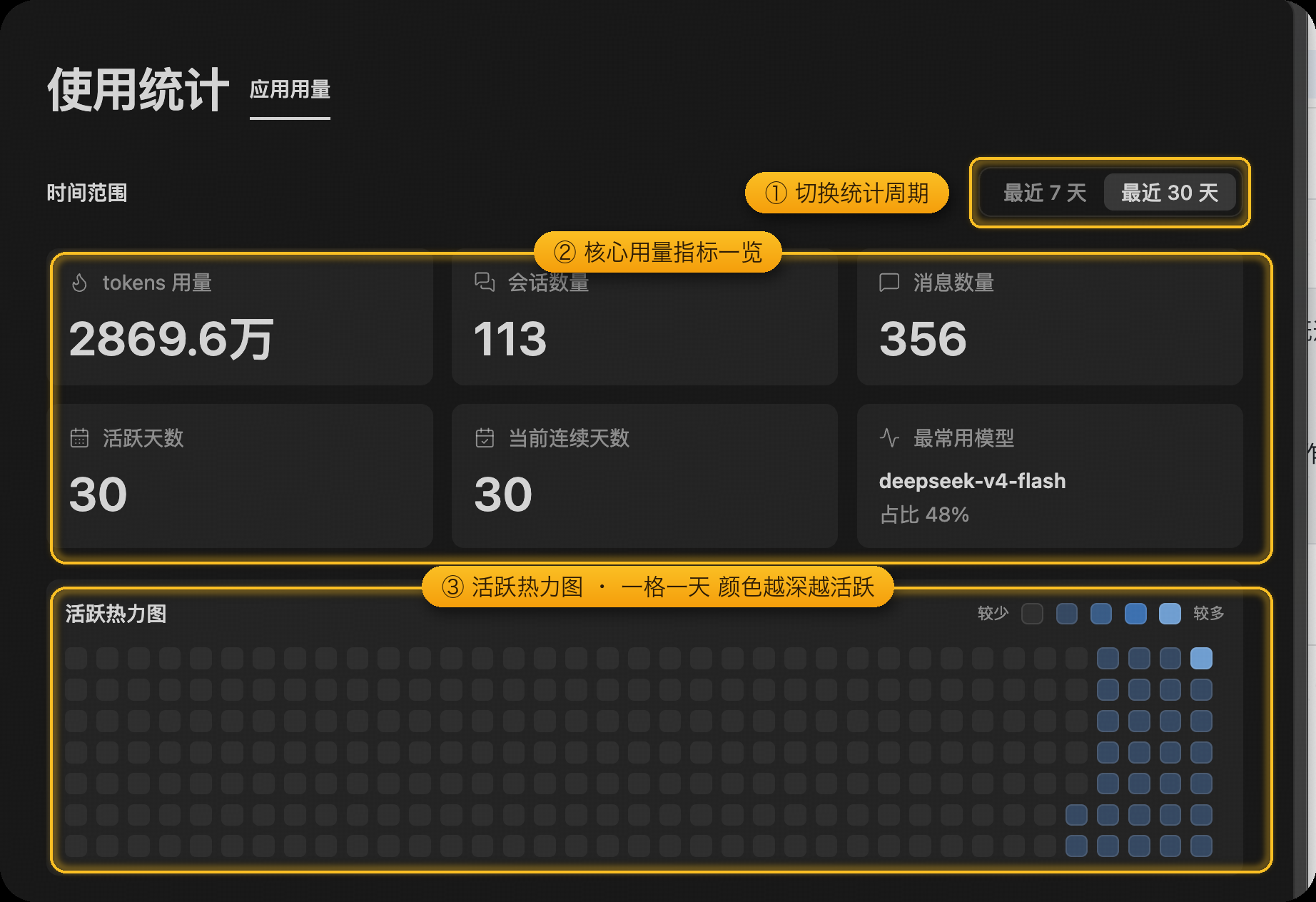This screenshot has height=902, width=1316.
Task: Click the flame icon beside tokens 用量
Action: pyautogui.click(x=80, y=283)
